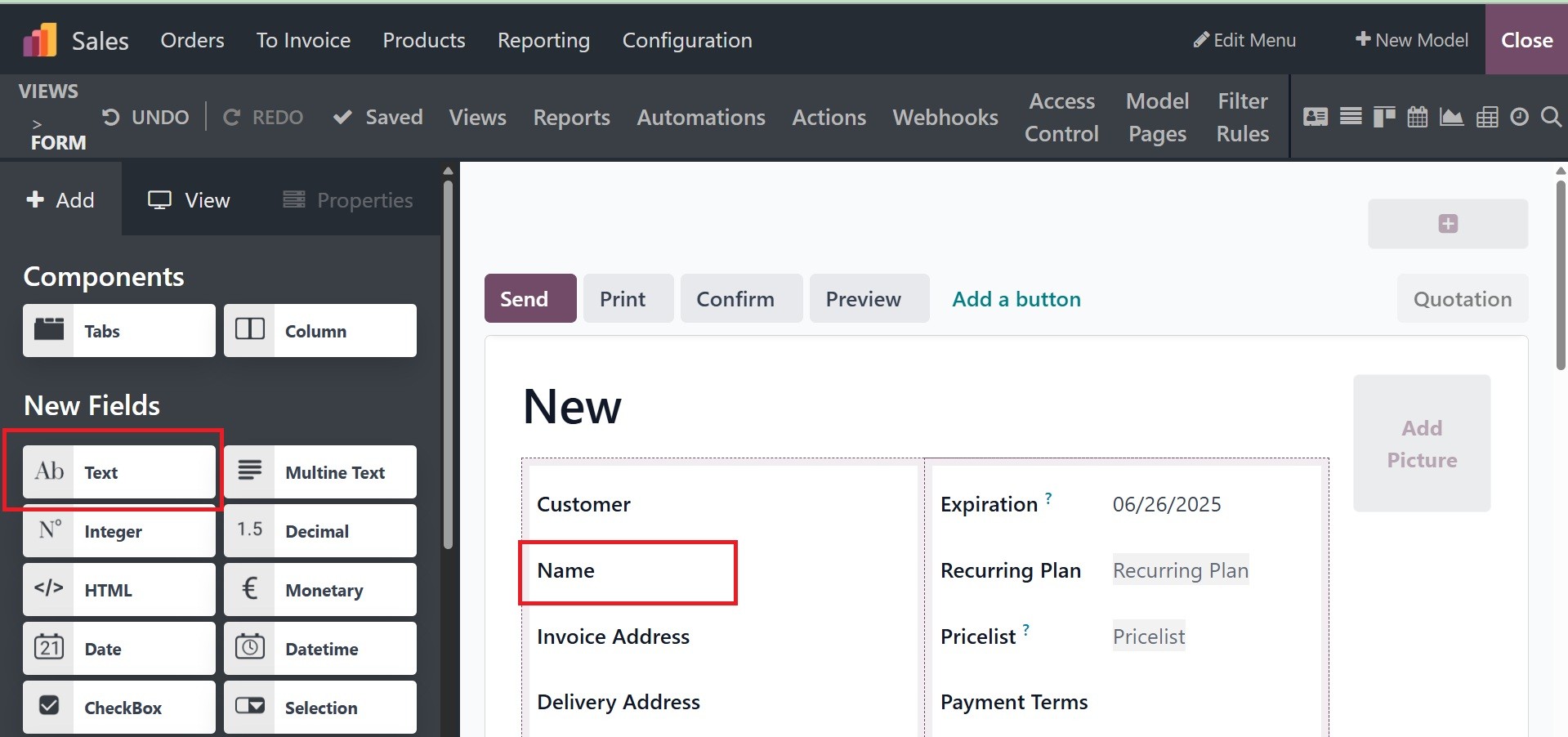
Task: Pick the Selection new field component
Action: (320, 708)
